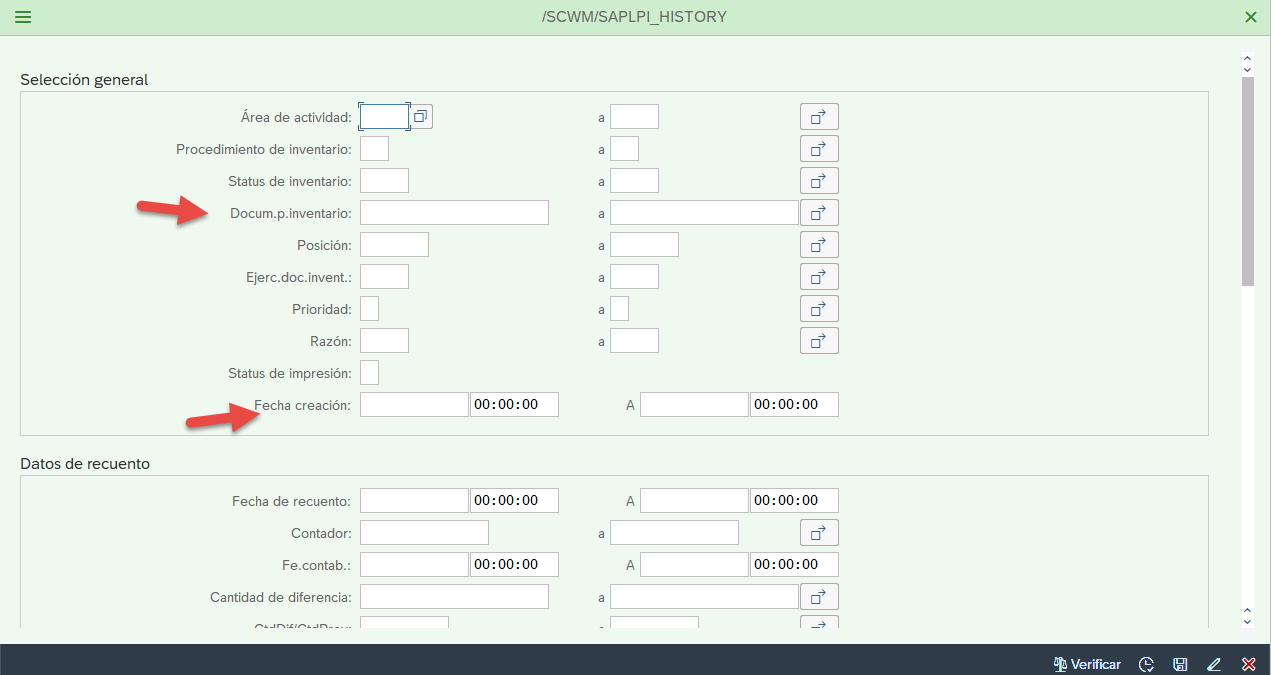Click the scroll up arrow at top

coord(1247,59)
